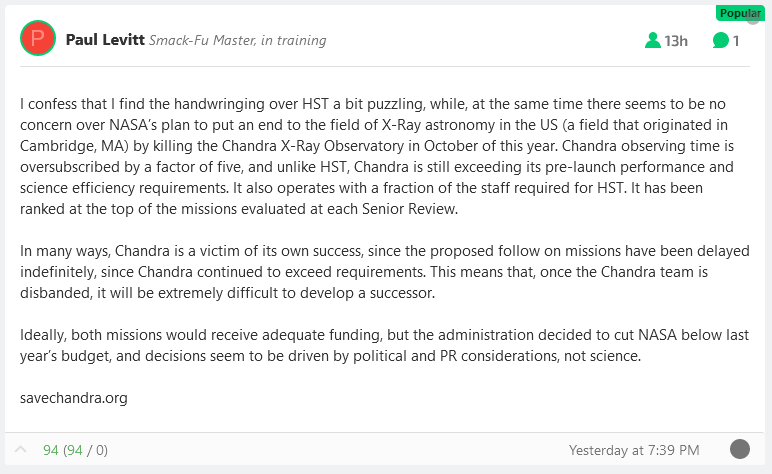The width and height of the screenshot is (772, 474).
Task: Open the Paul Levitt profile link
Action: pos(105,40)
